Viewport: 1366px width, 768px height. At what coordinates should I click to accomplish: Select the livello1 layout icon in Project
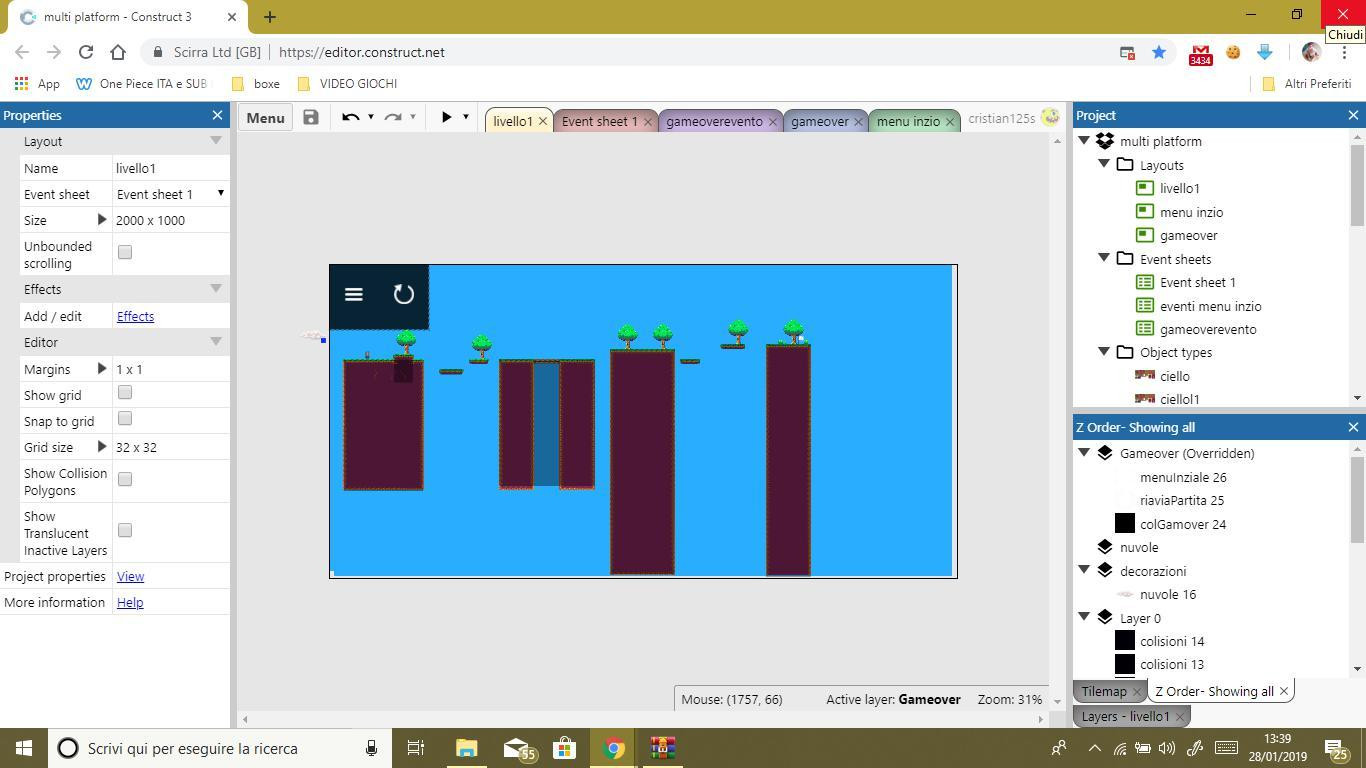(x=1145, y=188)
